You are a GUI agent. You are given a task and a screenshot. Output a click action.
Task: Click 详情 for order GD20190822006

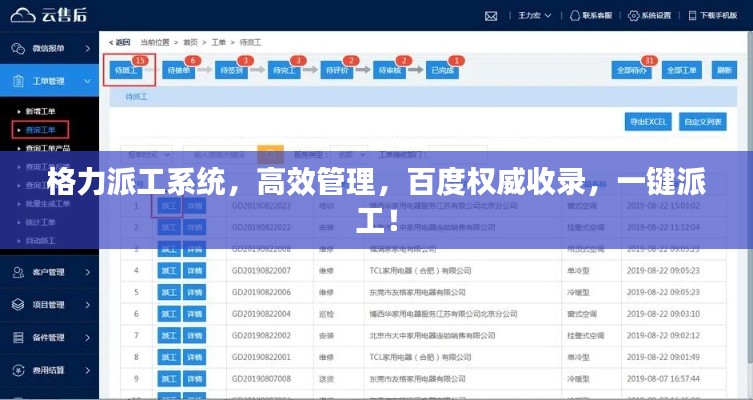pos(194,292)
